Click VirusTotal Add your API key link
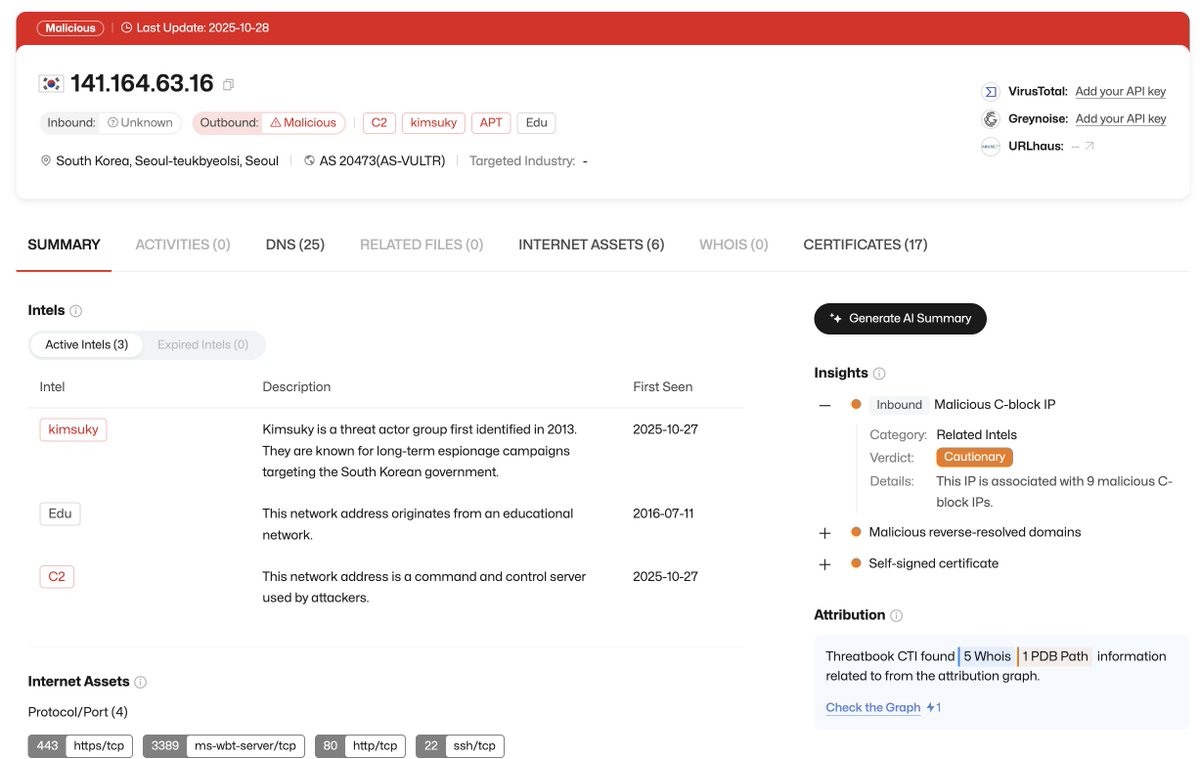The height and width of the screenshot is (759, 1200). coord(1121,91)
